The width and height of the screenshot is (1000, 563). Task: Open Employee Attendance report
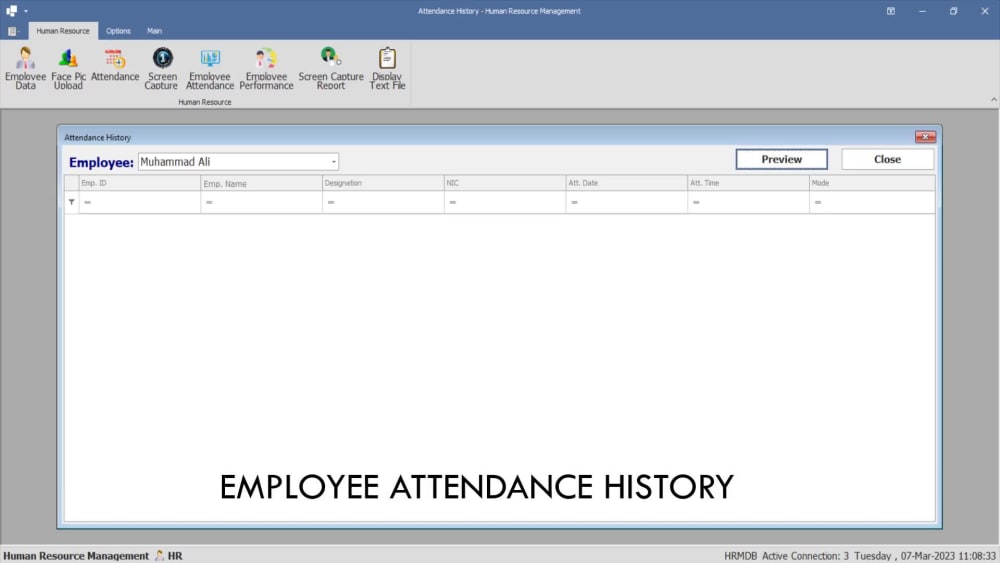coord(210,68)
